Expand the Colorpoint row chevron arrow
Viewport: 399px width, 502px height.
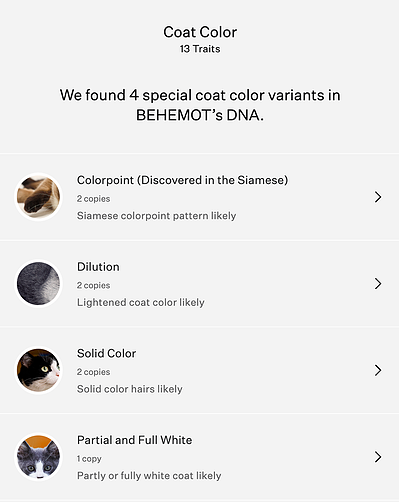point(378,197)
